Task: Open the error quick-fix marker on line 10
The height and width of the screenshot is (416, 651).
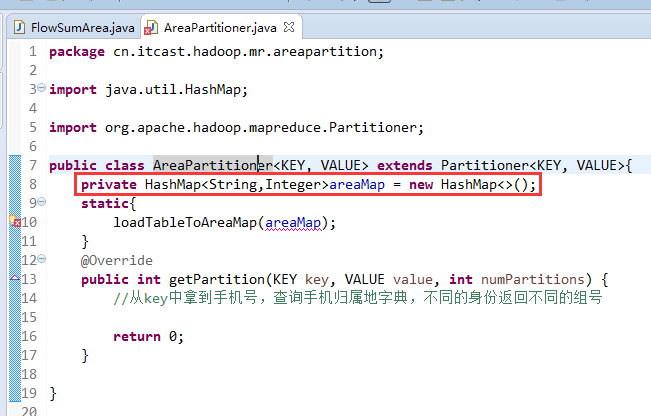Action: click(15, 221)
